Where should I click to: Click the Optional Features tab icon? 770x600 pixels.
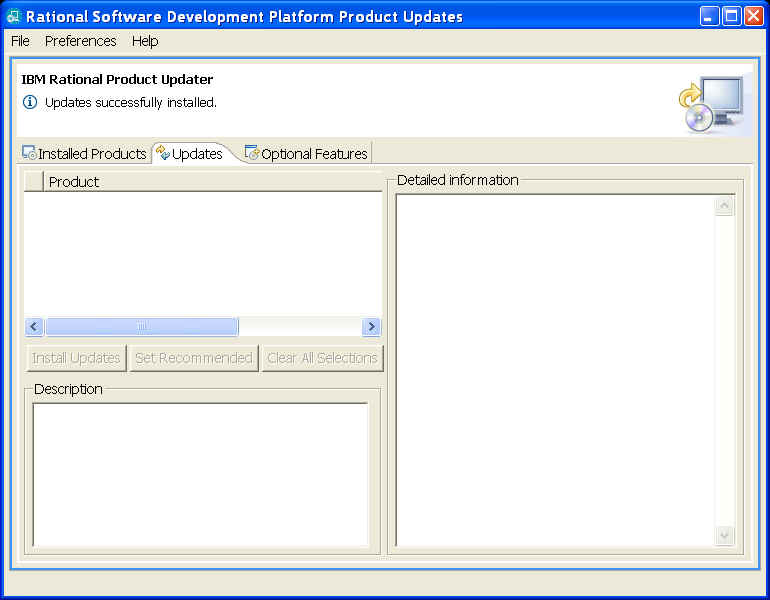pyautogui.click(x=251, y=153)
